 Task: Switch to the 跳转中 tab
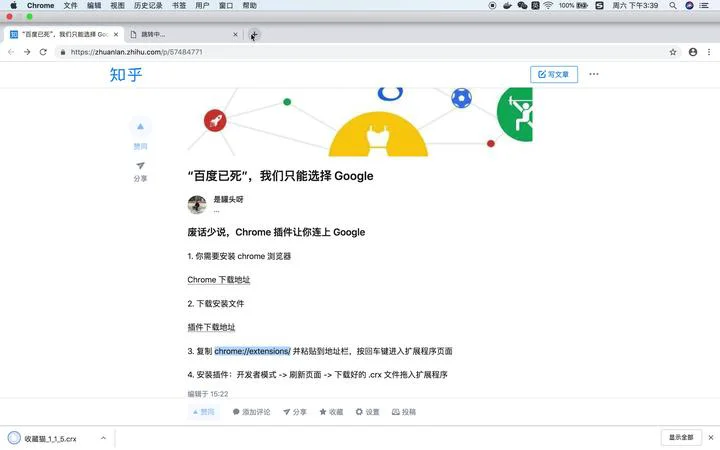(x=184, y=34)
